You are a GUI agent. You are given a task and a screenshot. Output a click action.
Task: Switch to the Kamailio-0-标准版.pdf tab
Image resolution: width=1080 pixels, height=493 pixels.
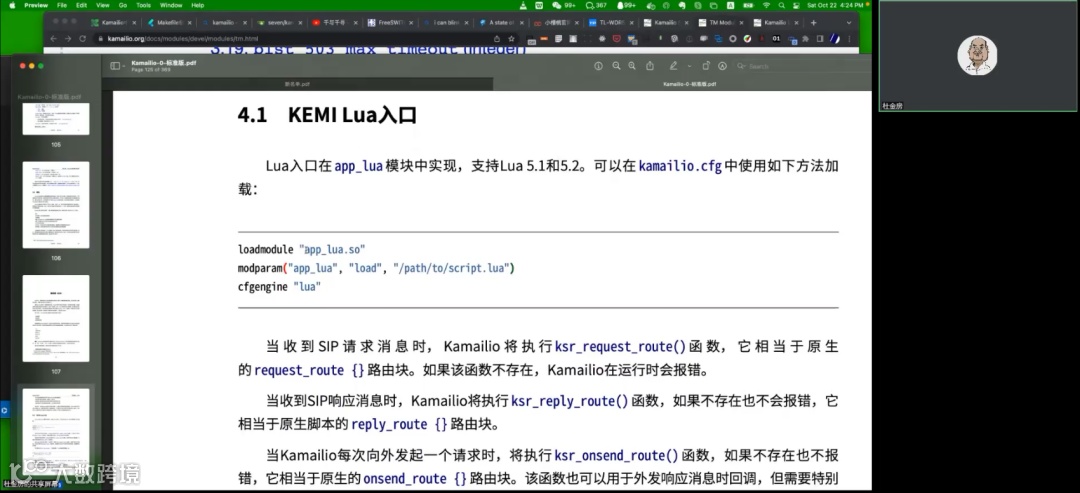click(683, 84)
